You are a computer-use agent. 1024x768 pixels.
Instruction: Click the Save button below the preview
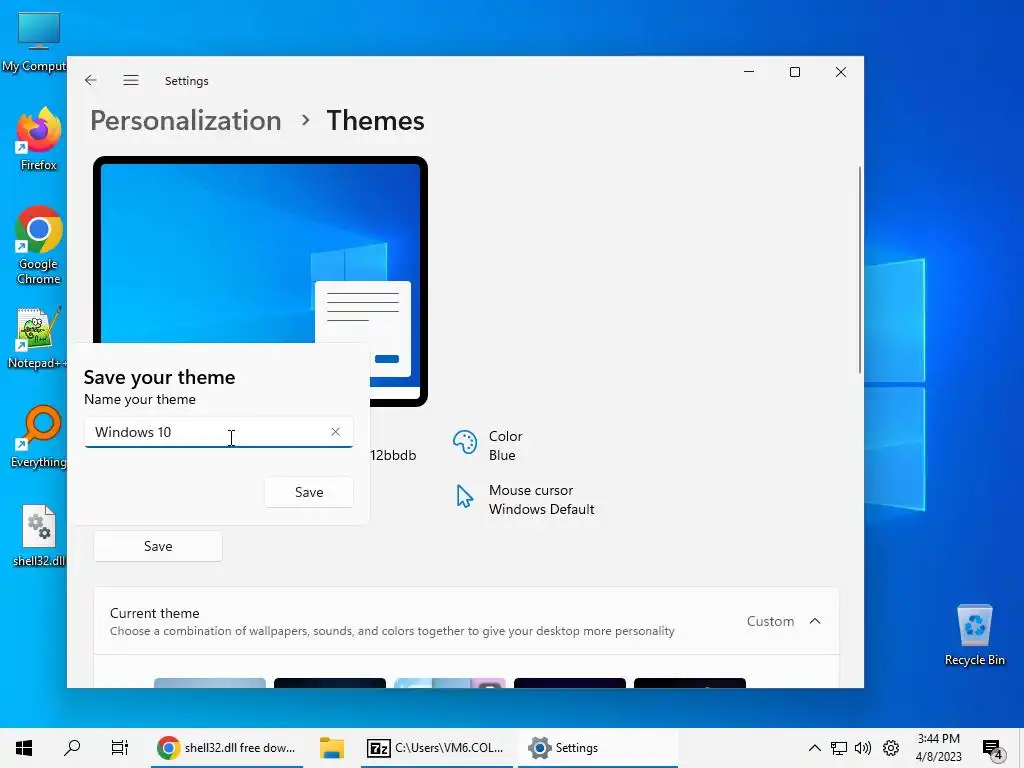pyautogui.click(x=158, y=546)
